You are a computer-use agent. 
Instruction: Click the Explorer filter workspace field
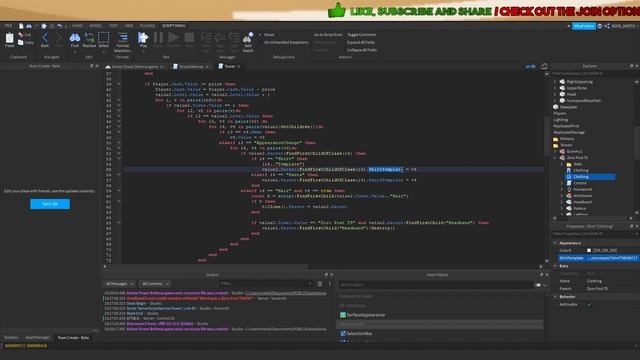(x=593, y=73)
